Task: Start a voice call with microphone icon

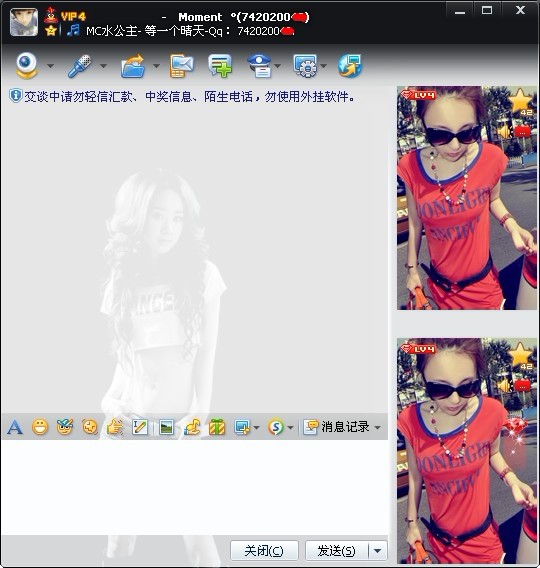Action: tap(79, 66)
